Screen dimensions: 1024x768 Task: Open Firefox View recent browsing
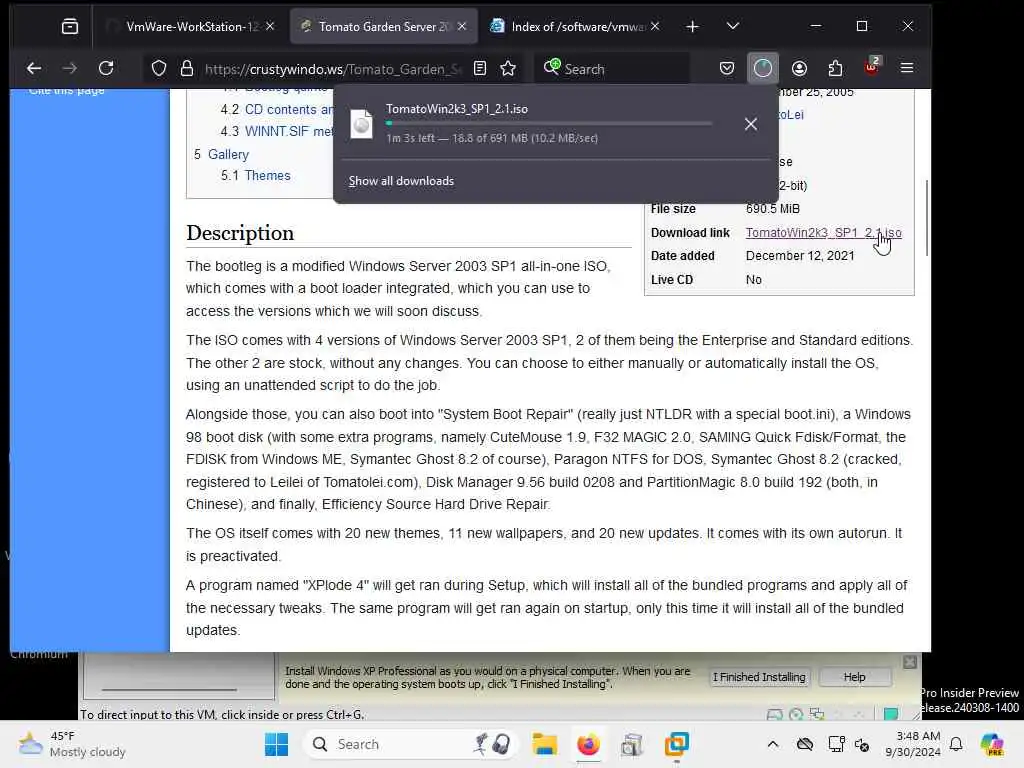coord(70,27)
